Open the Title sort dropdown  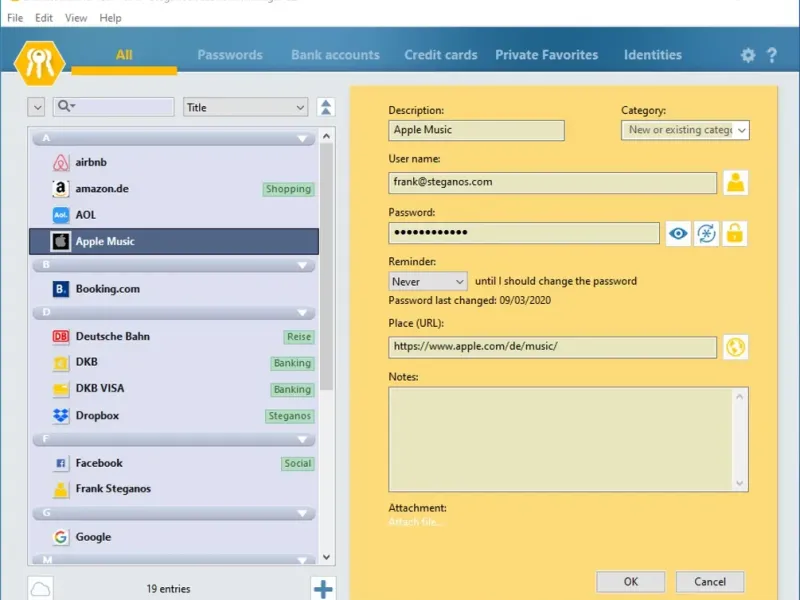tap(245, 107)
